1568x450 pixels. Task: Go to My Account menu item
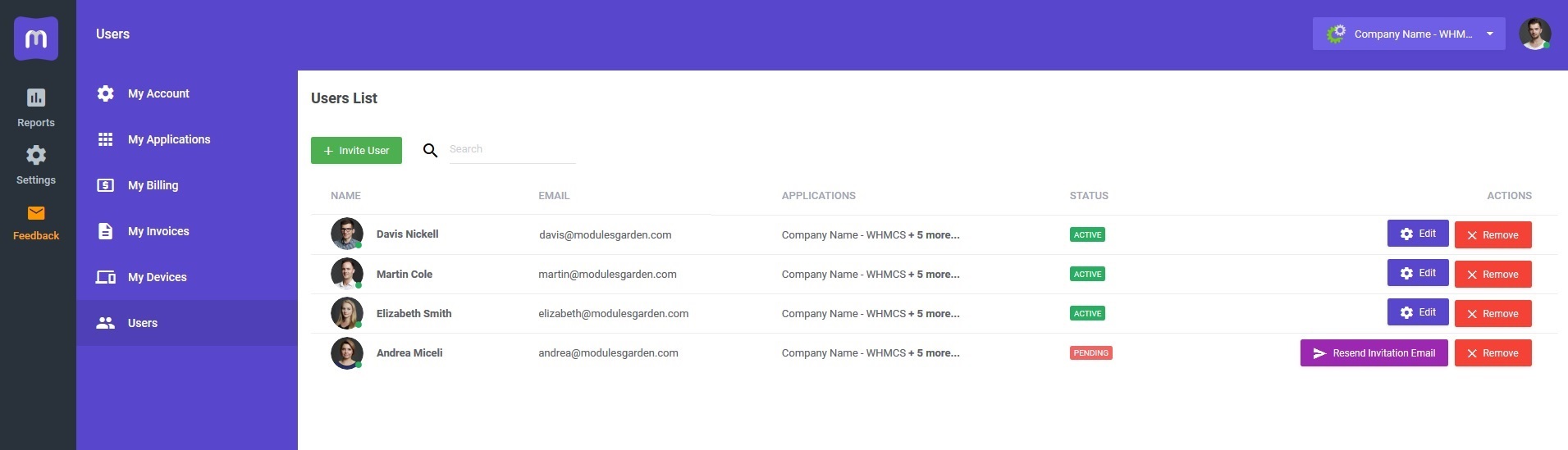click(x=158, y=93)
